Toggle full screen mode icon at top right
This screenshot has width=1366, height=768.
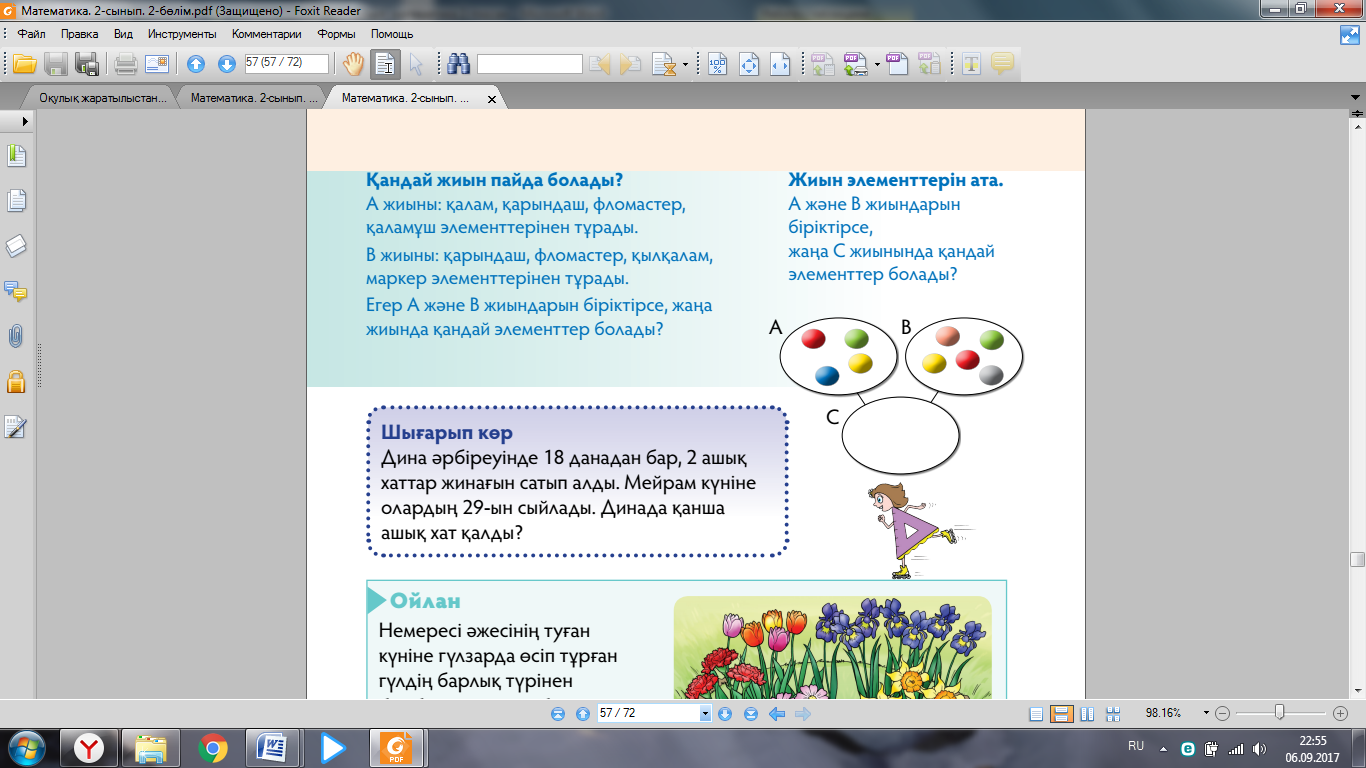pos(1350,34)
